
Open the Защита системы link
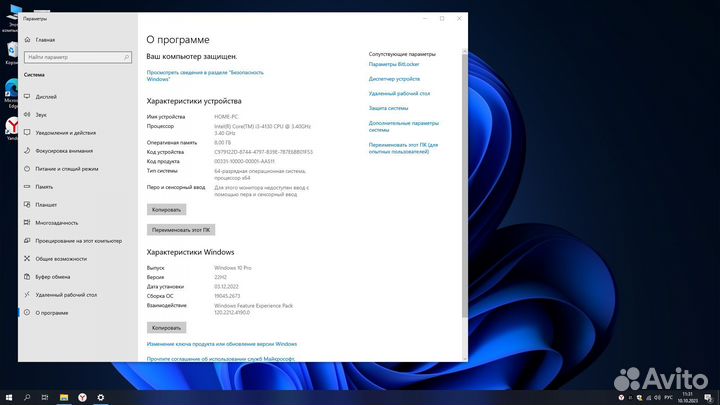[x=388, y=107]
